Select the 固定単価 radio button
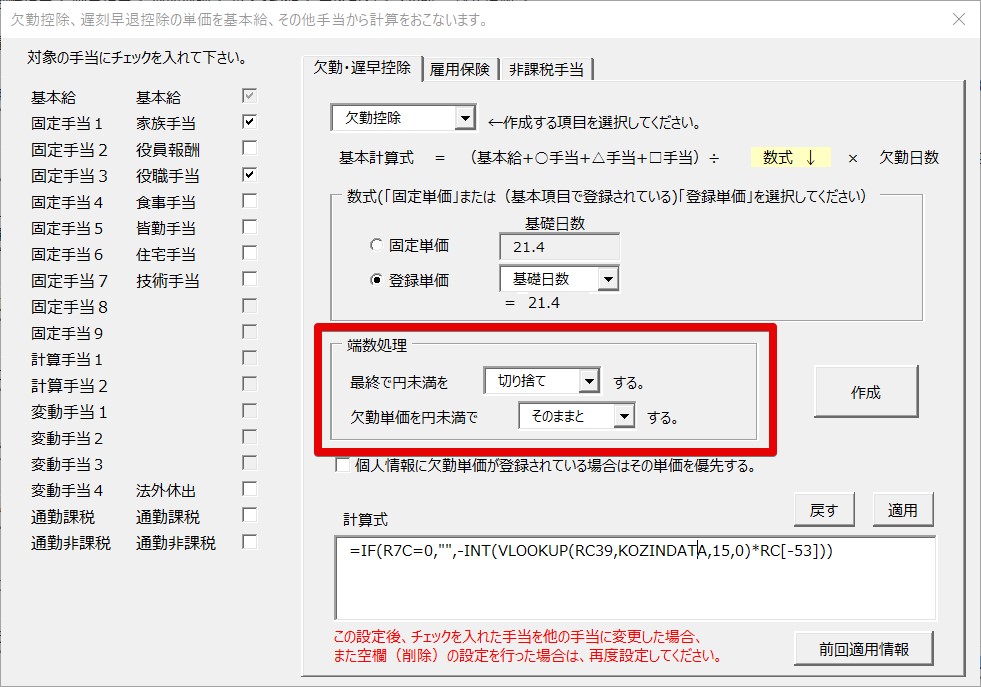The image size is (981, 687). 375,244
